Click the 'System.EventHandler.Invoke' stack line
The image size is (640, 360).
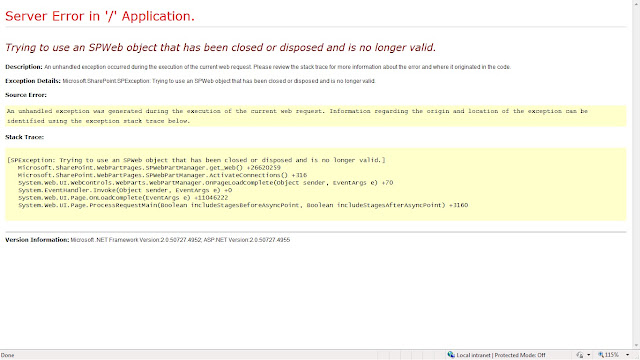coord(125,190)
